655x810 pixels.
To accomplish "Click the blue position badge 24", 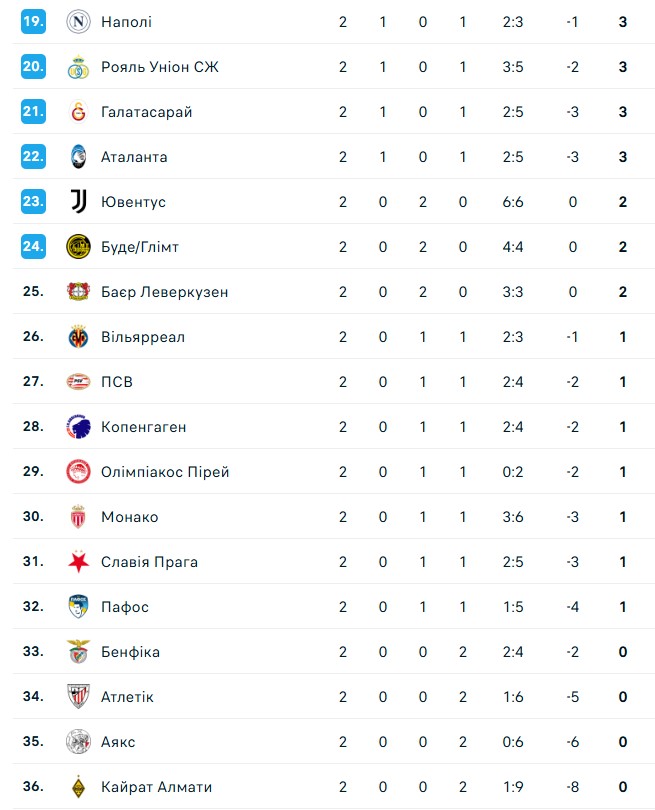I will (33, 247).
